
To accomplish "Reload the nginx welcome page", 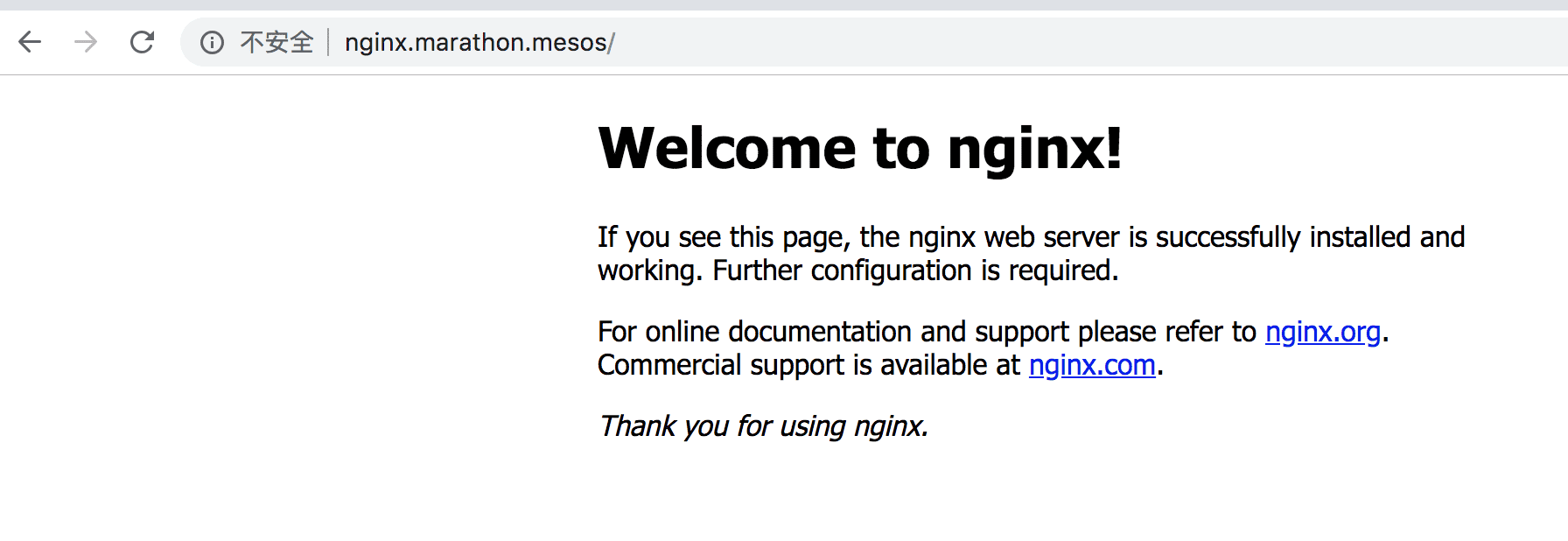I will pos(142,42).
